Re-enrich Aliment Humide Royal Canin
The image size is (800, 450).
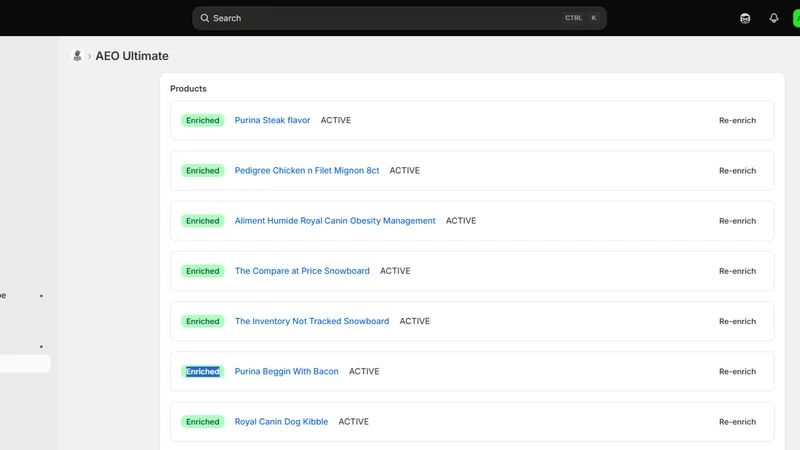click(737, 221)
